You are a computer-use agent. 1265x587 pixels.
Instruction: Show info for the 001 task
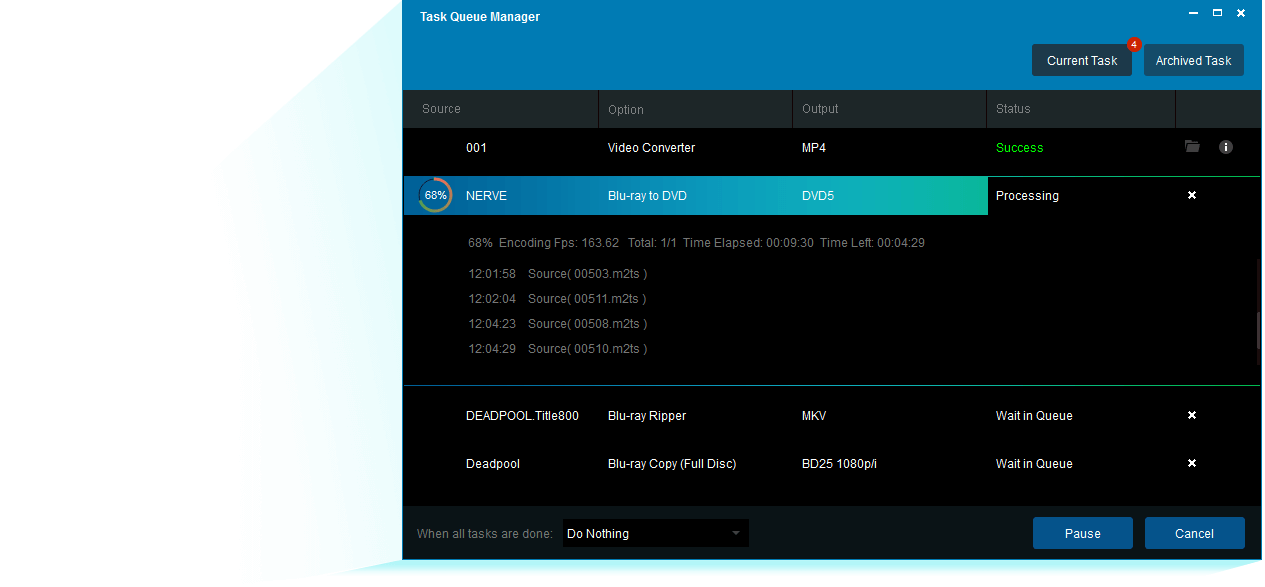pos(1226,147)
